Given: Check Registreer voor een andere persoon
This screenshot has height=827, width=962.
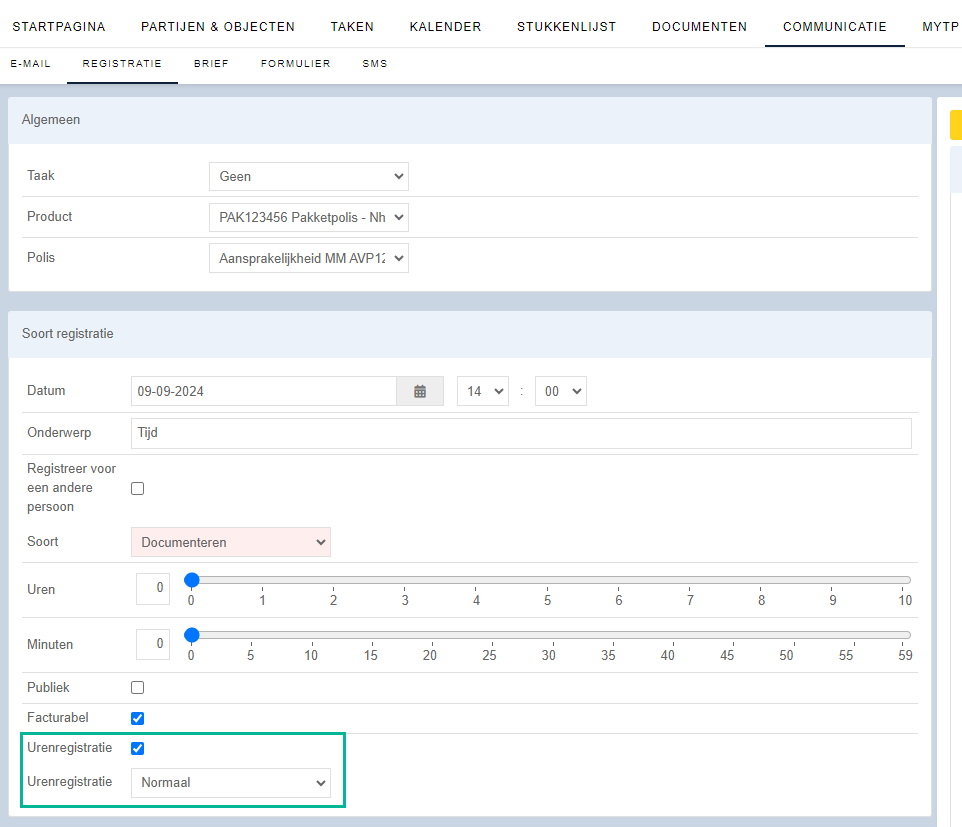Looking at the screenshot, I should [138, 488].
